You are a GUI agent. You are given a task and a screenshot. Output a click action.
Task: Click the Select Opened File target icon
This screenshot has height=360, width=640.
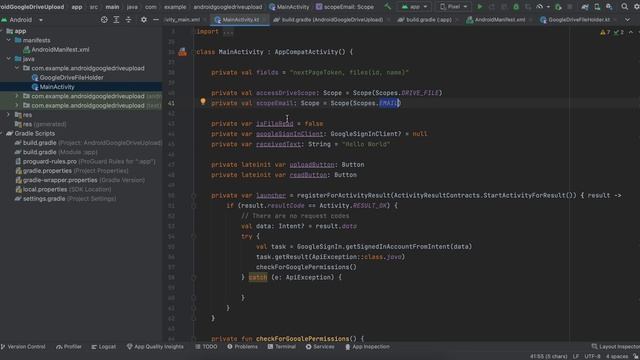pos(104,20)
